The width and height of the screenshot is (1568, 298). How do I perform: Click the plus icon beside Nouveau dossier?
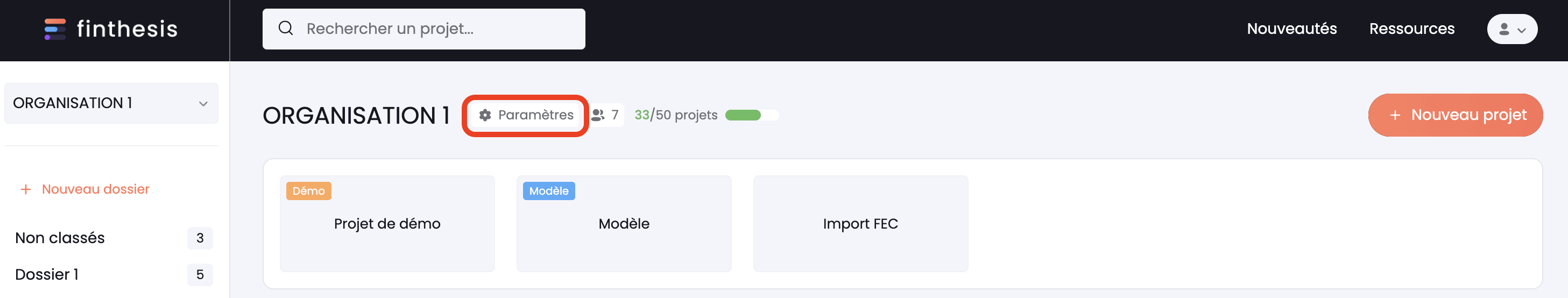click(26, 189)
